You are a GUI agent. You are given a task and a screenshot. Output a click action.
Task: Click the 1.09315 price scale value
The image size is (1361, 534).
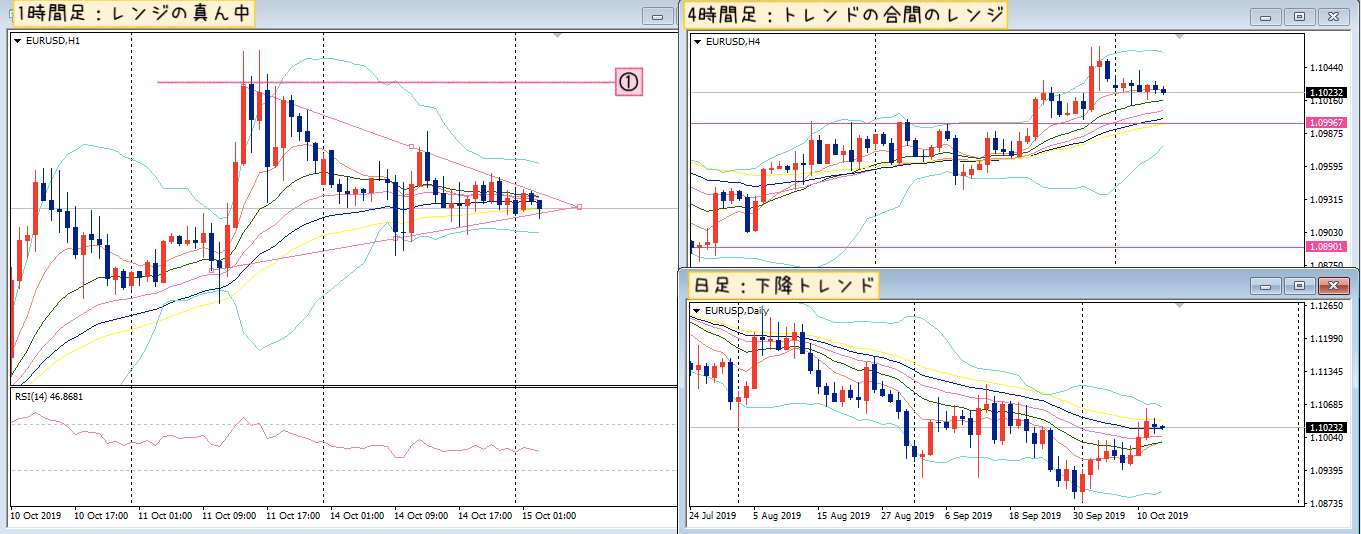[x=1326, y=200]
